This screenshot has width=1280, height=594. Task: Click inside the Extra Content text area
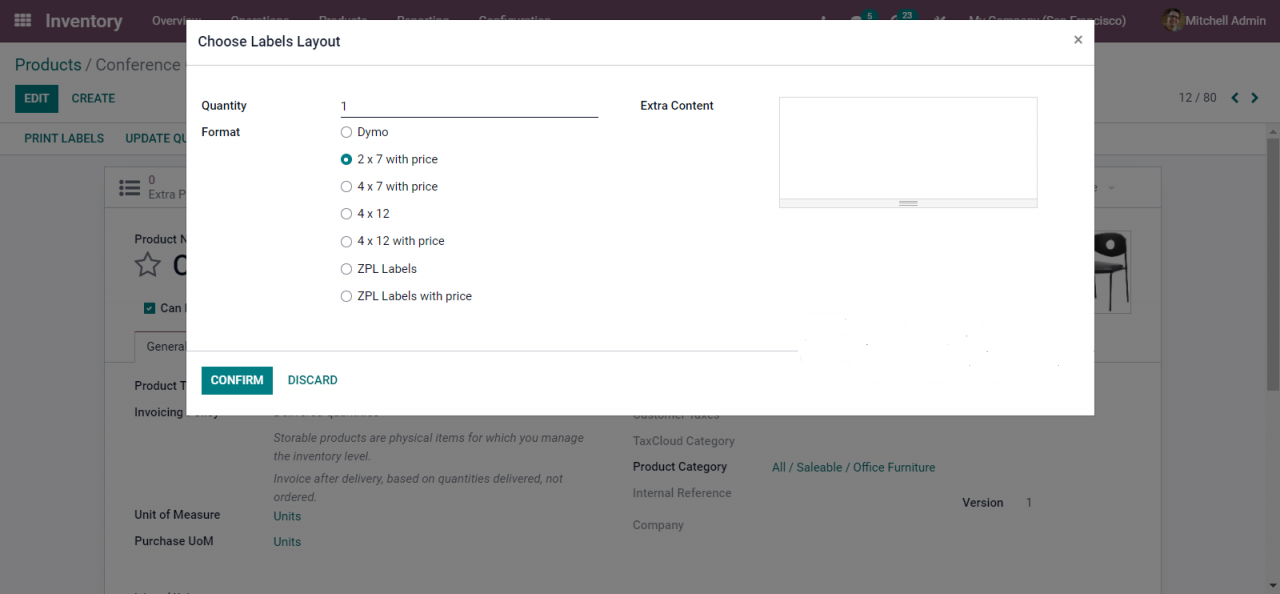coord(908,148)
